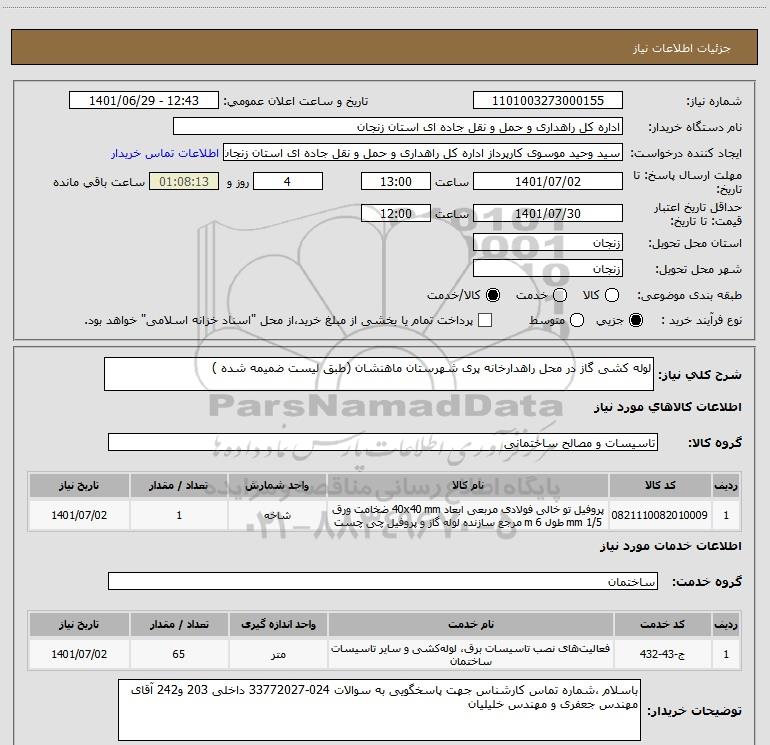Image resolution: width=770 pixels, height=745 pixels.
Task: Click the استان محل تحویل field زنجان
Action: tap(548, 243)
